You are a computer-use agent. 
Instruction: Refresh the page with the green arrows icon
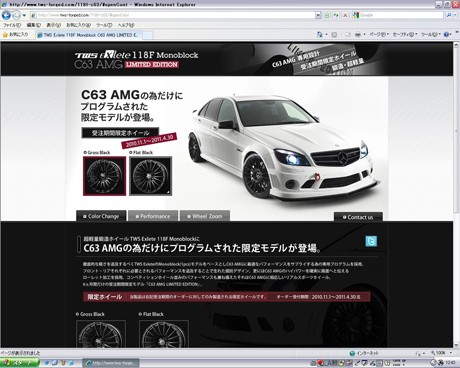[336, 15]
